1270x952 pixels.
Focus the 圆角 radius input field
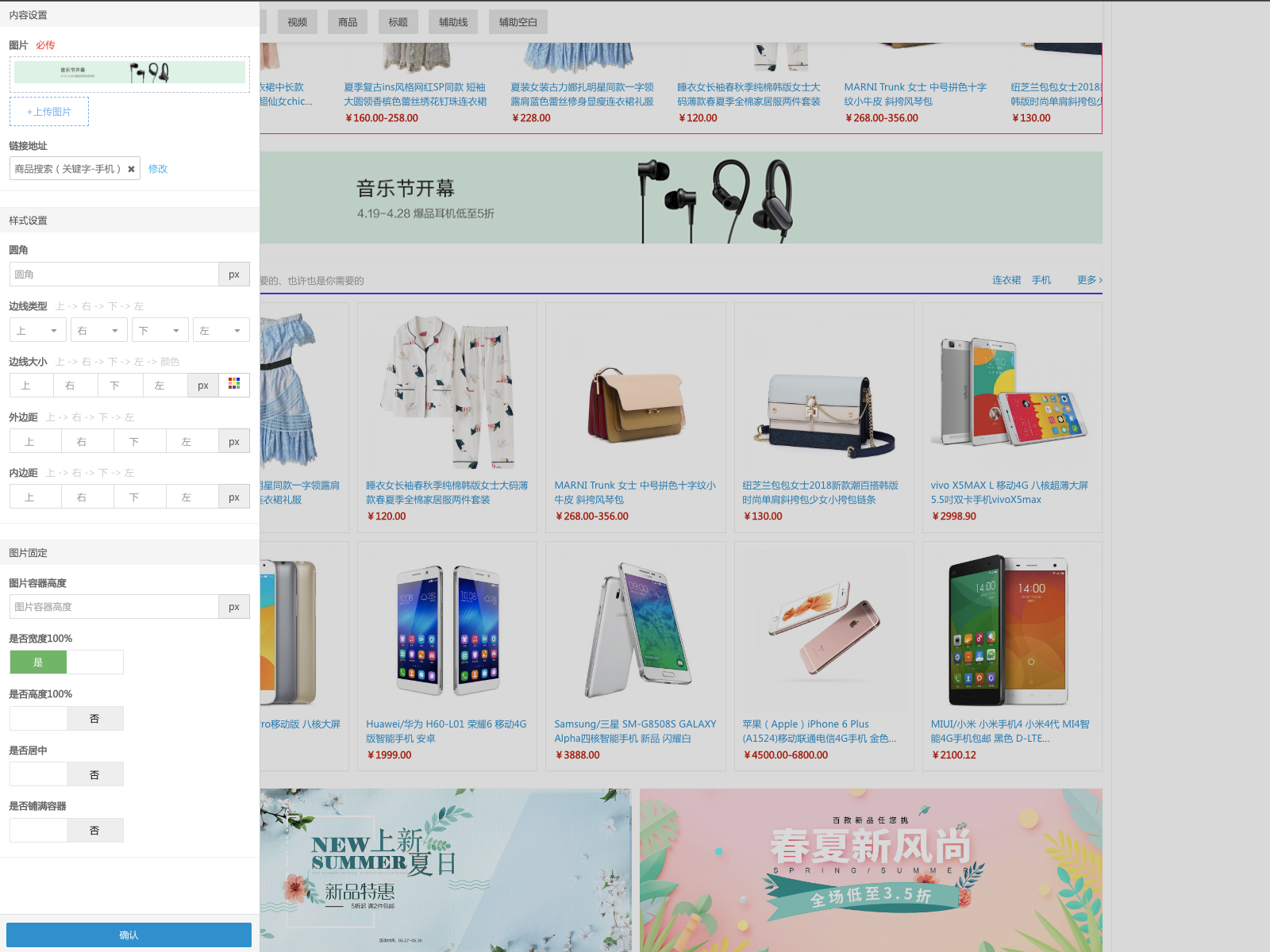[114, 274]
